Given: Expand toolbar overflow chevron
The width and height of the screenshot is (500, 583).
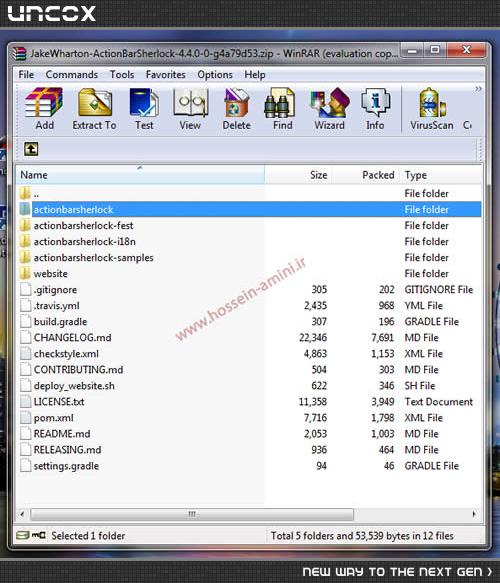Looking at the screenshot, I should [478, 89].
